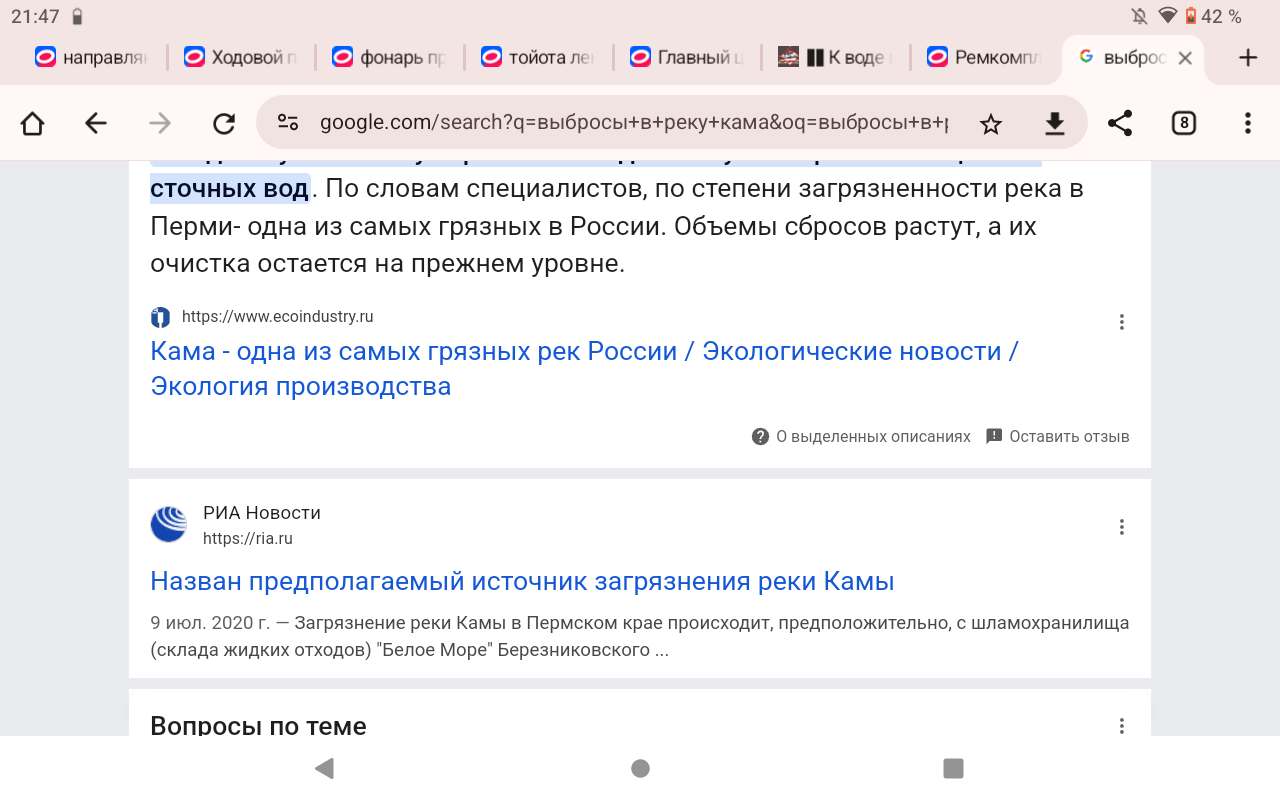Open link Кама - одна из самых грязных рек

(x=584, y=369)
